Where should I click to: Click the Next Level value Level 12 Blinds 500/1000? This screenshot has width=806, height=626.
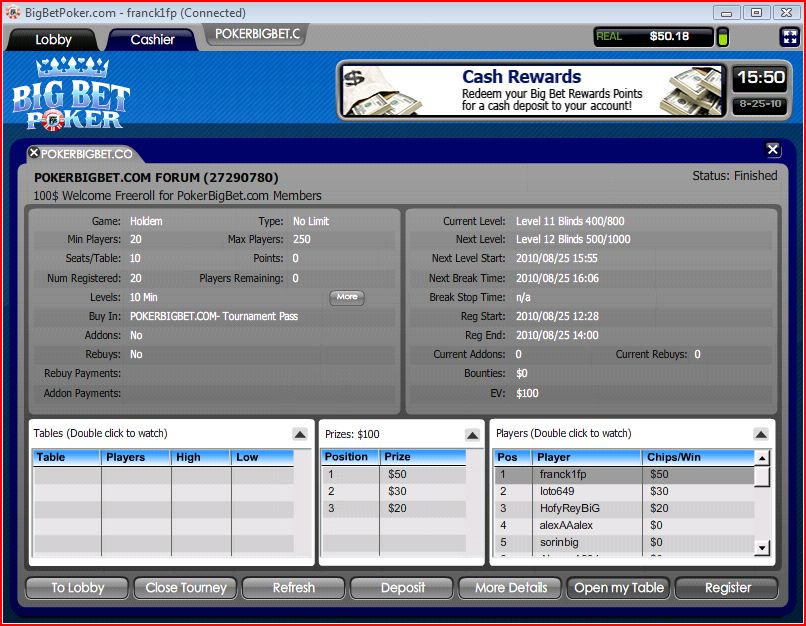pyautogui.click(x=573, y=240)
